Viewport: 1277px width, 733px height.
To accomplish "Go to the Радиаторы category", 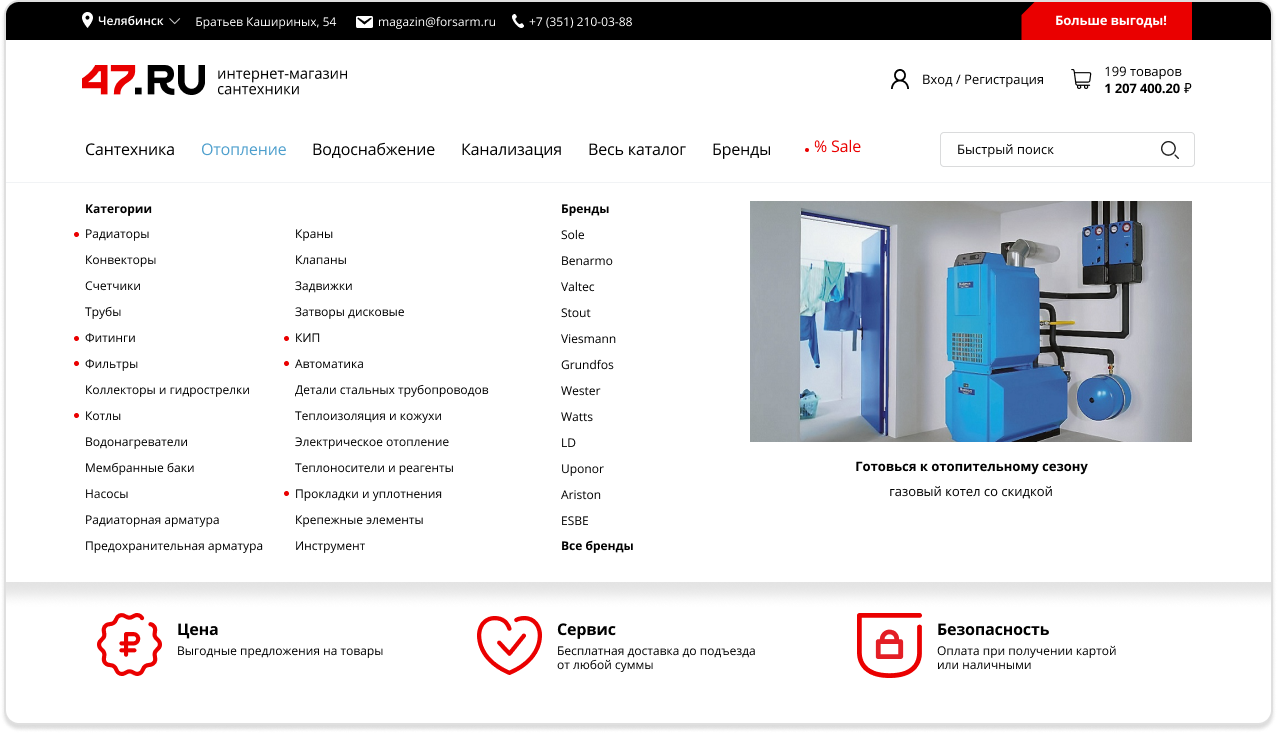I will [117, 234].
